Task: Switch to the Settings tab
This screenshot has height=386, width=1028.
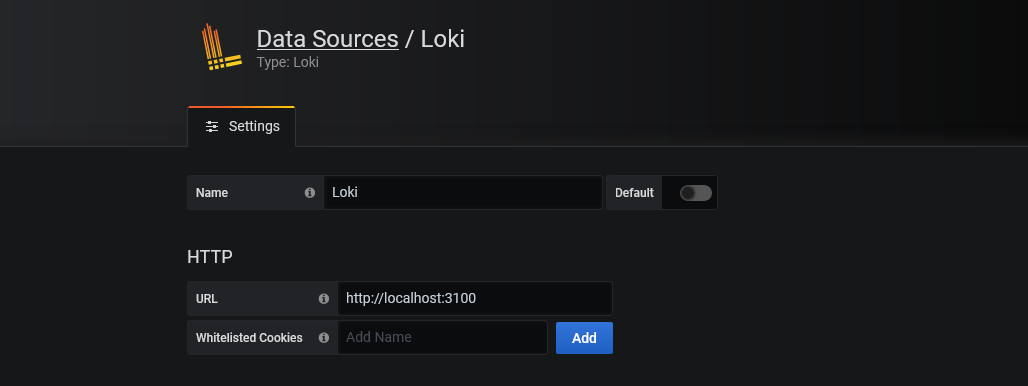Action: coord(241,126)
